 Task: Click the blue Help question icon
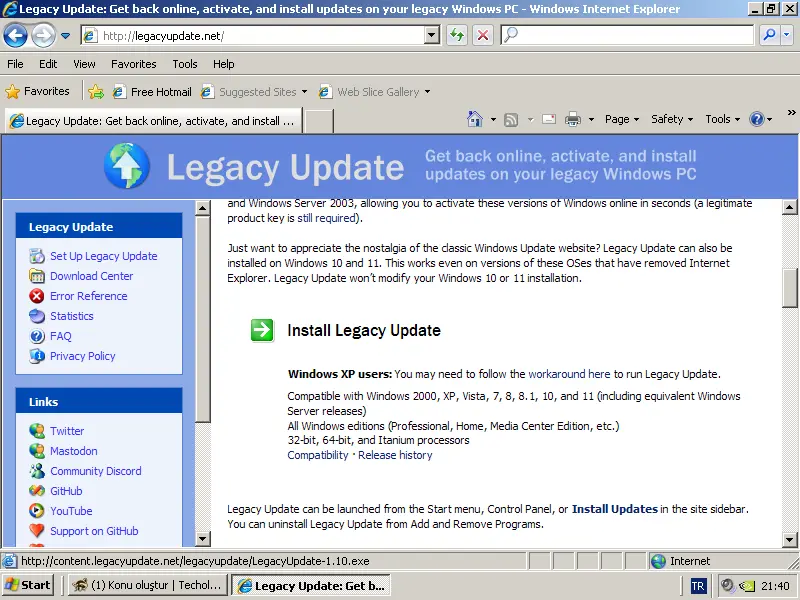click(757, 119)
